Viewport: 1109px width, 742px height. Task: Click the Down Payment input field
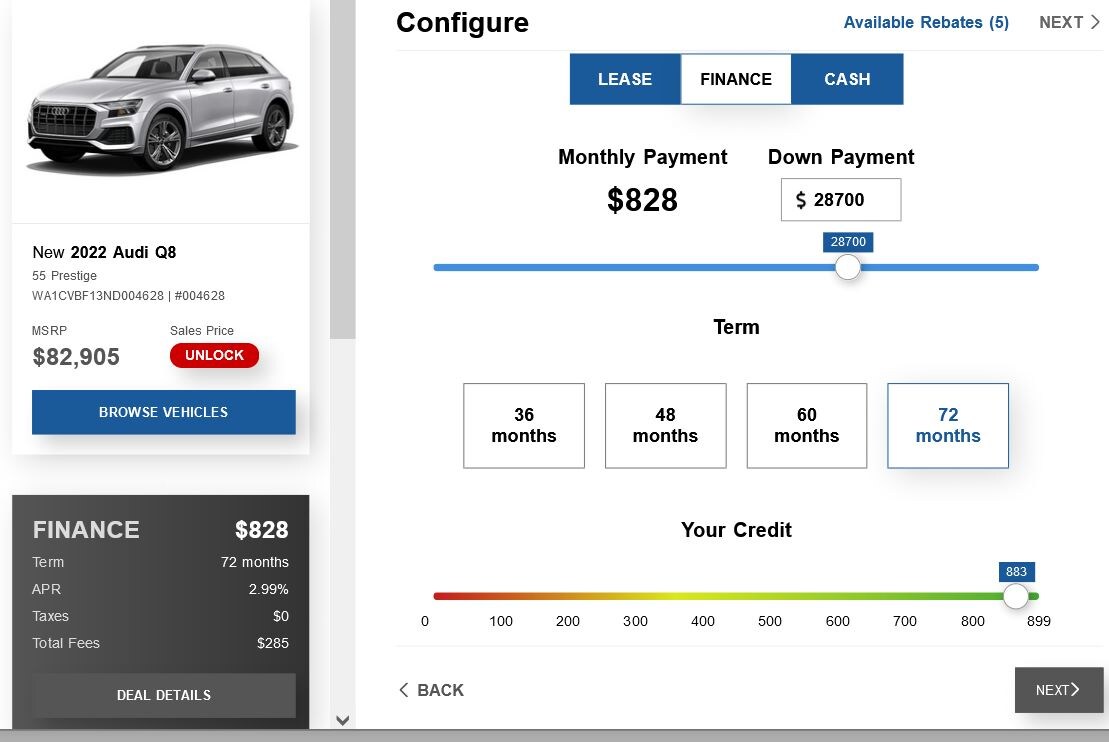pos(841,199)
